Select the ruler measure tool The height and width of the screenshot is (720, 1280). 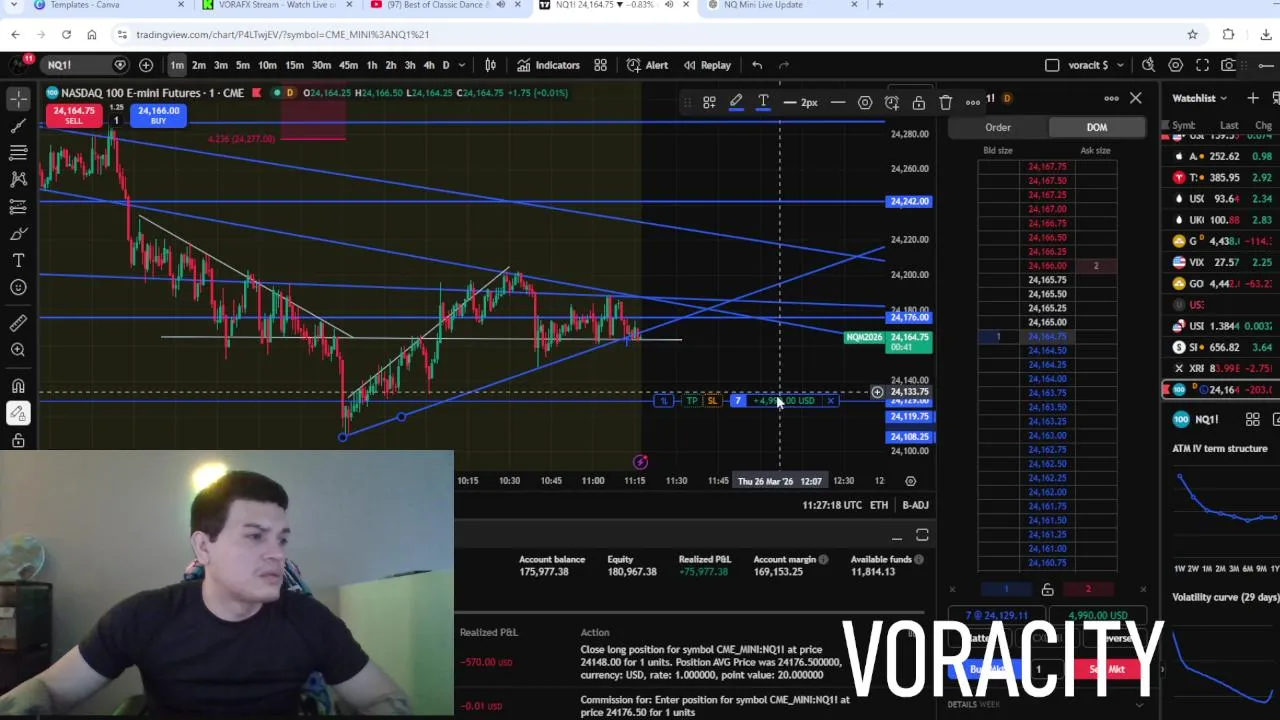coord(18,323)
